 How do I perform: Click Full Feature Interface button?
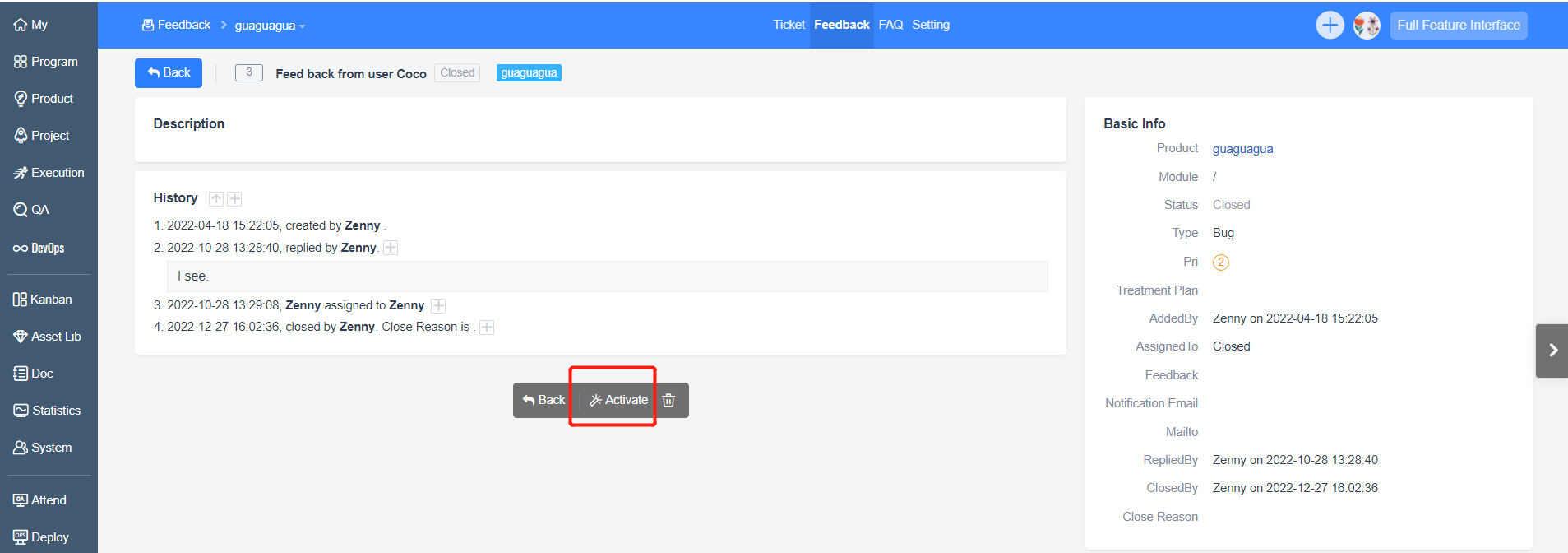1458,26
